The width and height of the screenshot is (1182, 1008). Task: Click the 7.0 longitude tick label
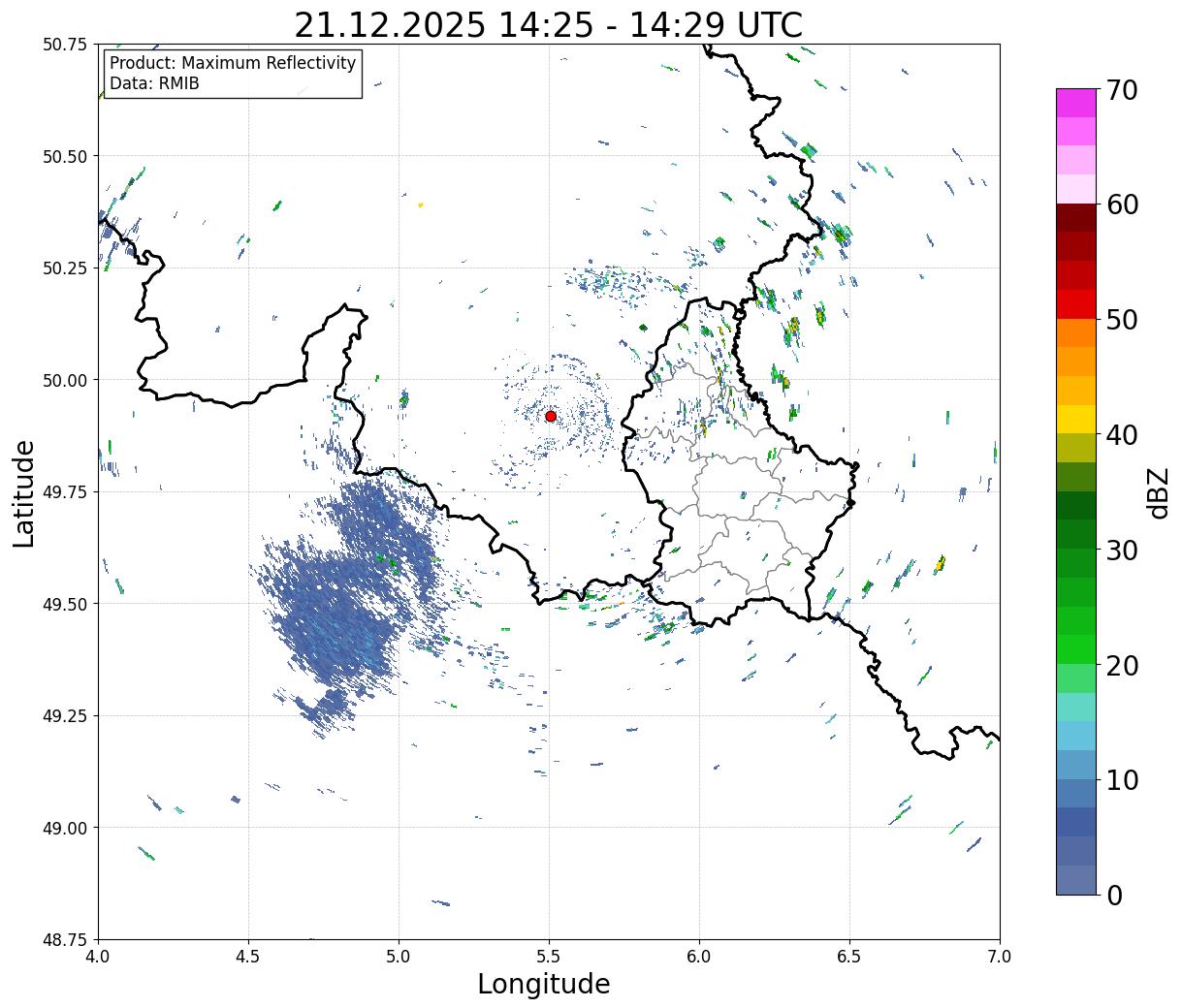pos(1000,957)
